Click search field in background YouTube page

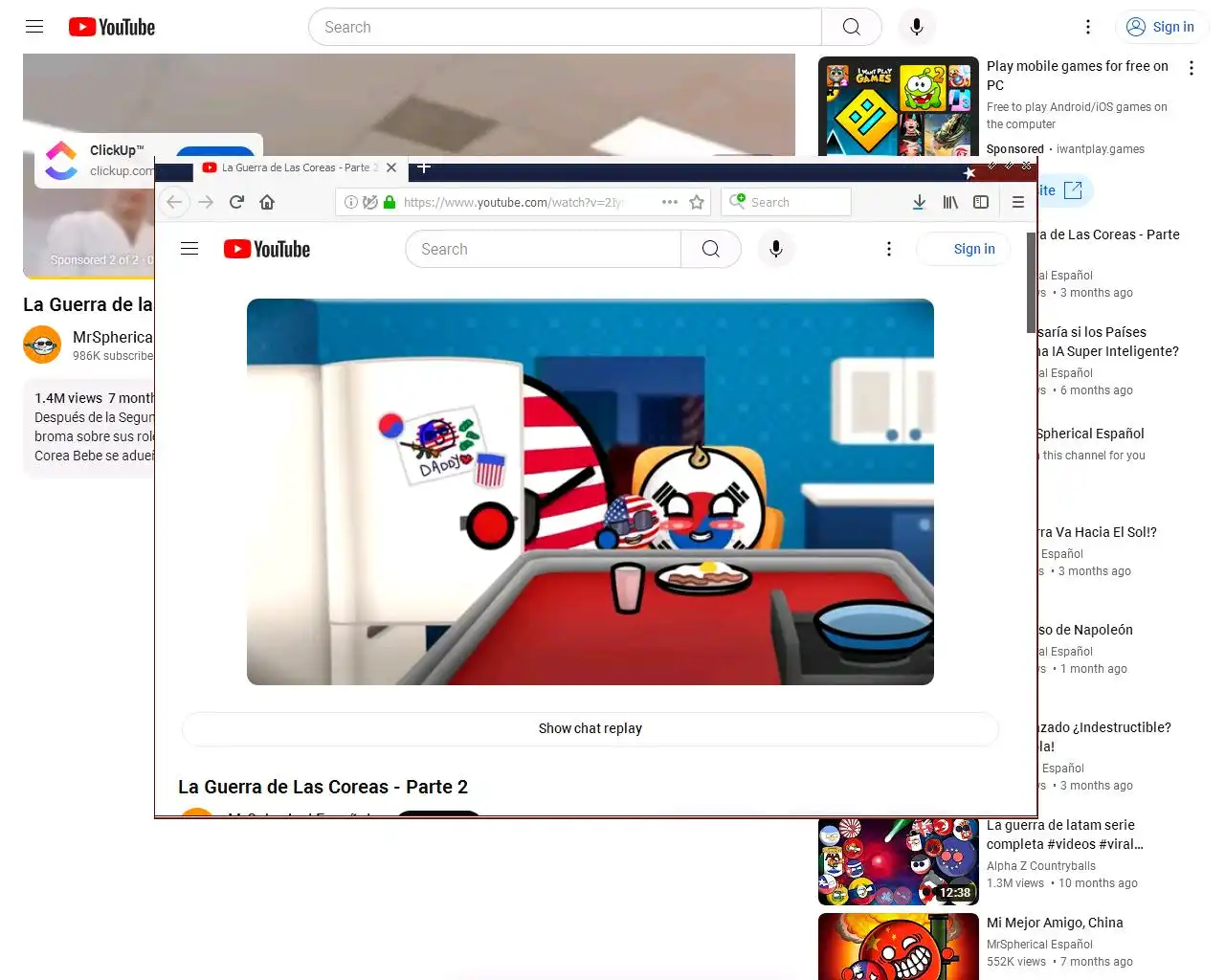pos(565,27)
